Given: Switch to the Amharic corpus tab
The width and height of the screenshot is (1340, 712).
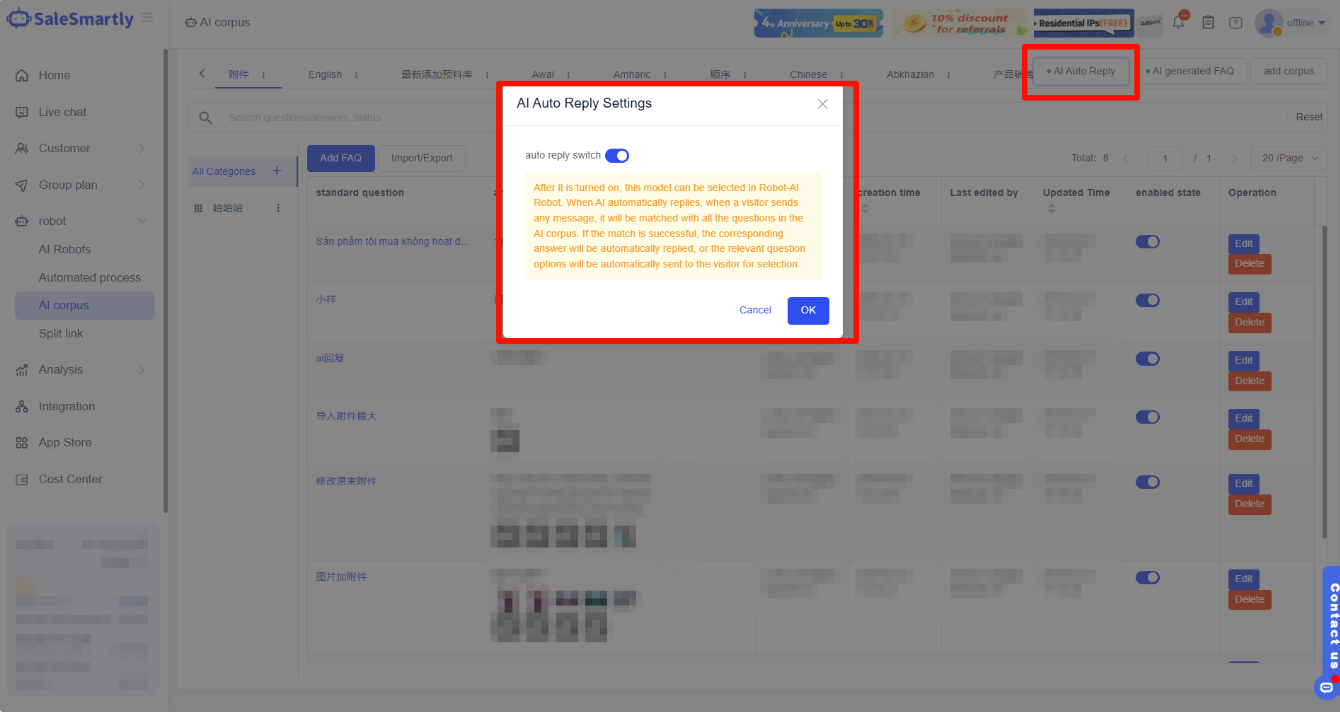Looking at the screenshot, I should click(x=632, y=75).
